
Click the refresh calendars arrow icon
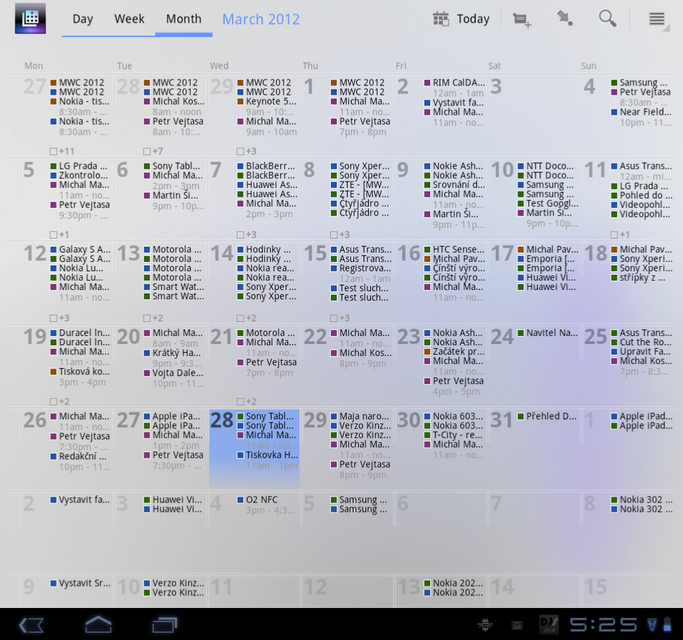(565, 19)
